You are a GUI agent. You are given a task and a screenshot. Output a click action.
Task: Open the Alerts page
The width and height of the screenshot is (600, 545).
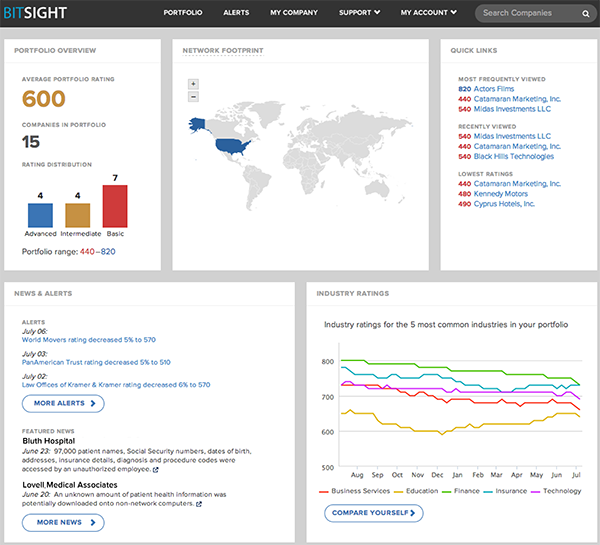(236, 13)
